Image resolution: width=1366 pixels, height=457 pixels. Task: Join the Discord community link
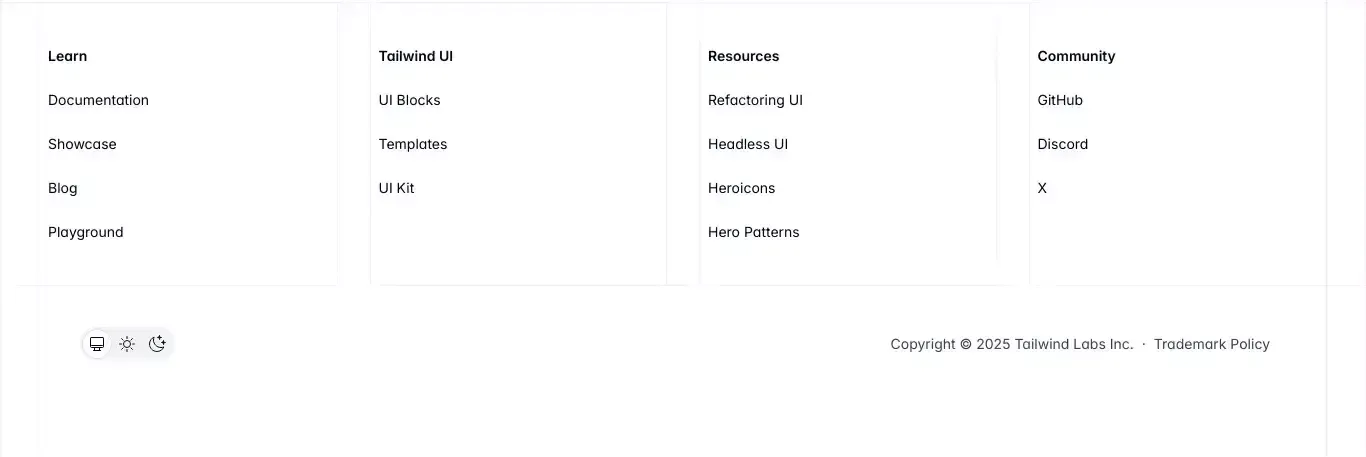pyautogui.click(x=1063, y=144)
